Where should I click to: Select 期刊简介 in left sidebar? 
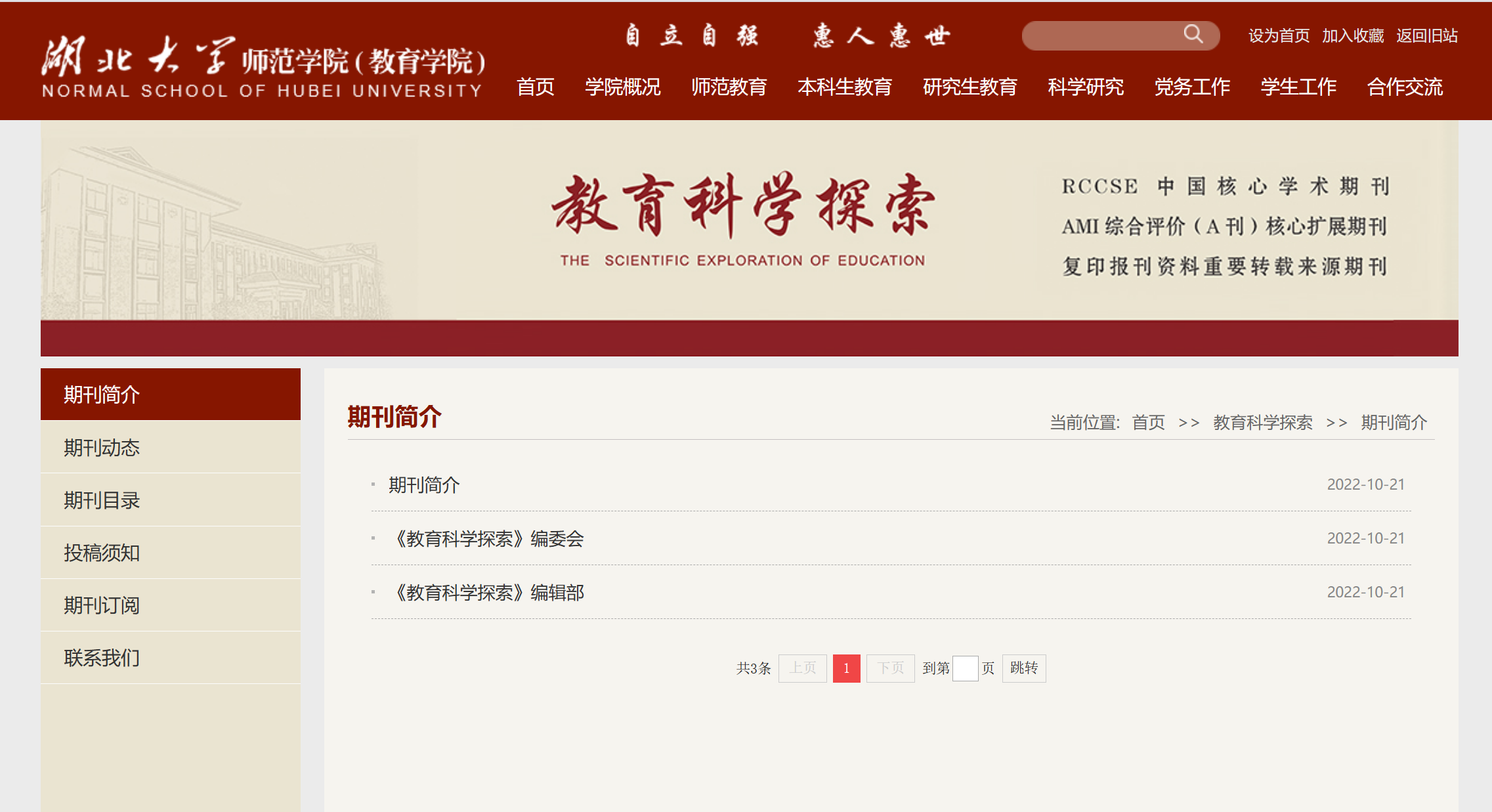pyautogui.click(x=171, y=395)
